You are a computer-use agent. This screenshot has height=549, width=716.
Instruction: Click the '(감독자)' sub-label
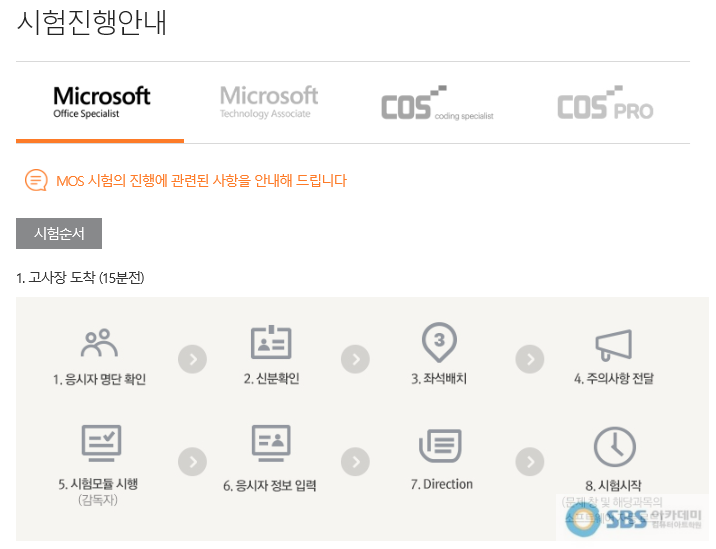click(x=98, y=500)
